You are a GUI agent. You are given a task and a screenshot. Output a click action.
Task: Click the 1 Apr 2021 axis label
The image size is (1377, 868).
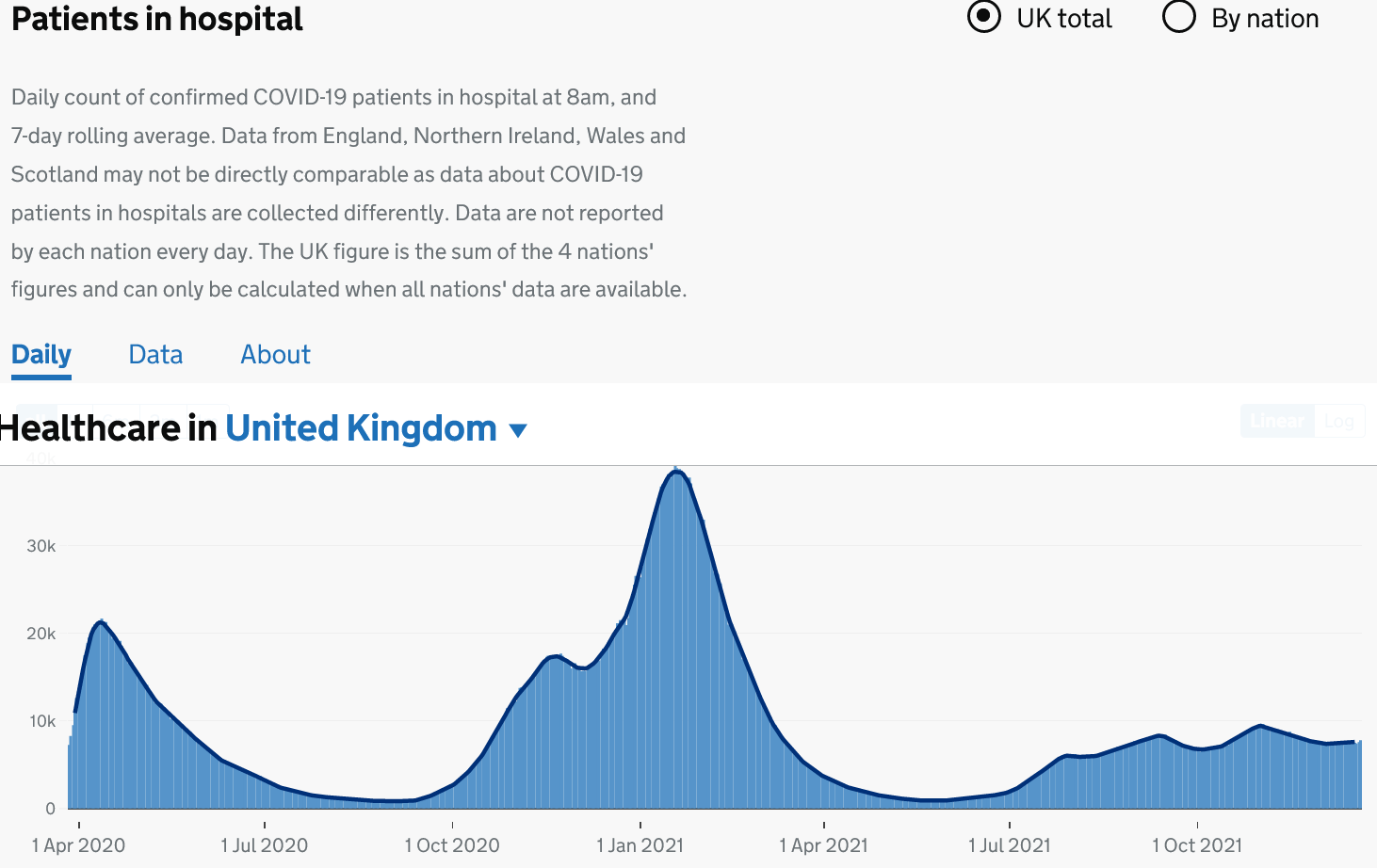[824, 845]
